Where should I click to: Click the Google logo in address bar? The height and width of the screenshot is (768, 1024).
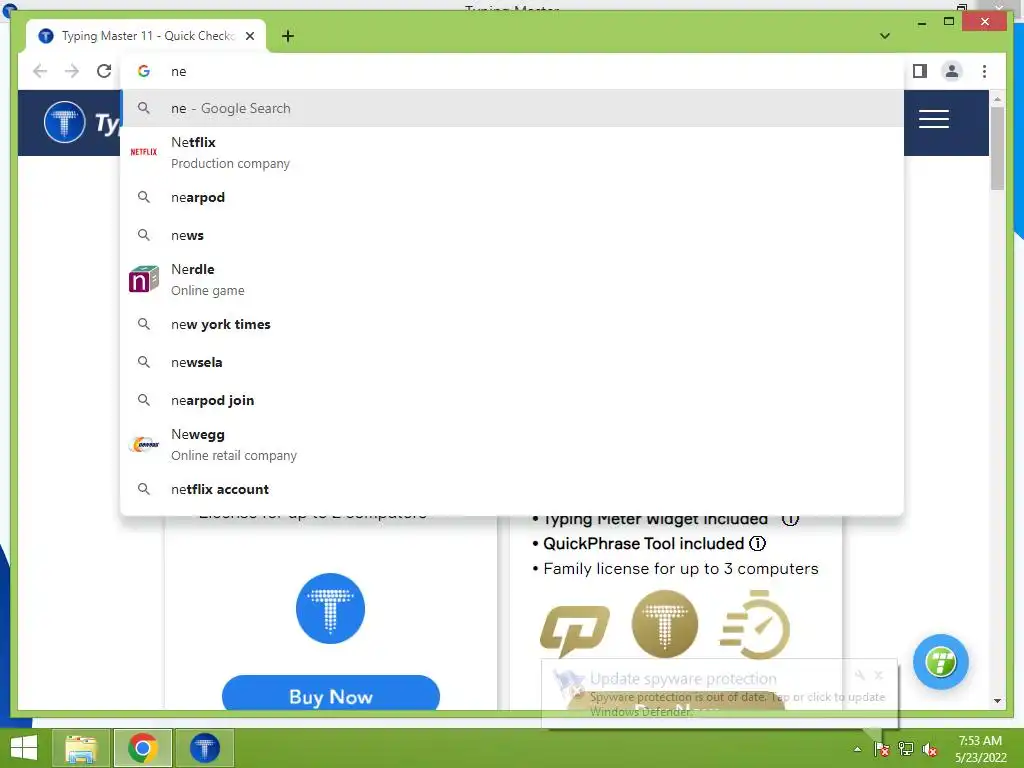[144, 71]
